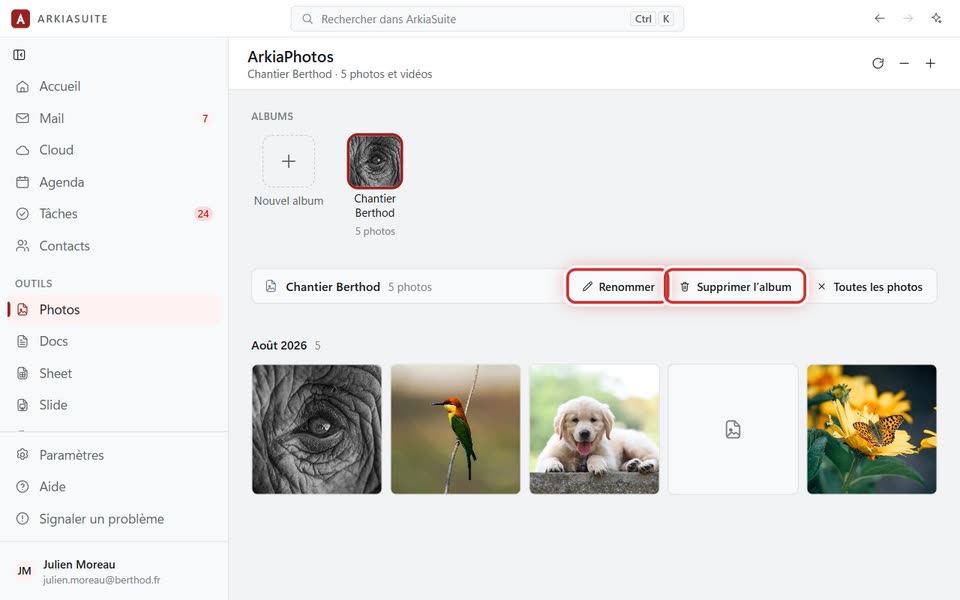Open Docs in the sidebar
The height and width of the screenshot is (600, 960).
114,341
